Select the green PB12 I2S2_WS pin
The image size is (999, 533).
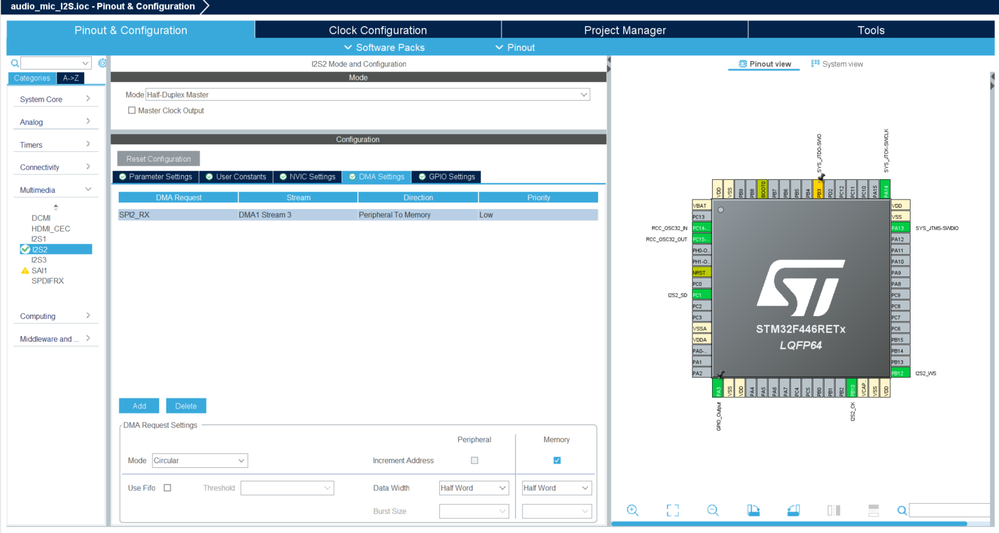click(x=899, y=373)
